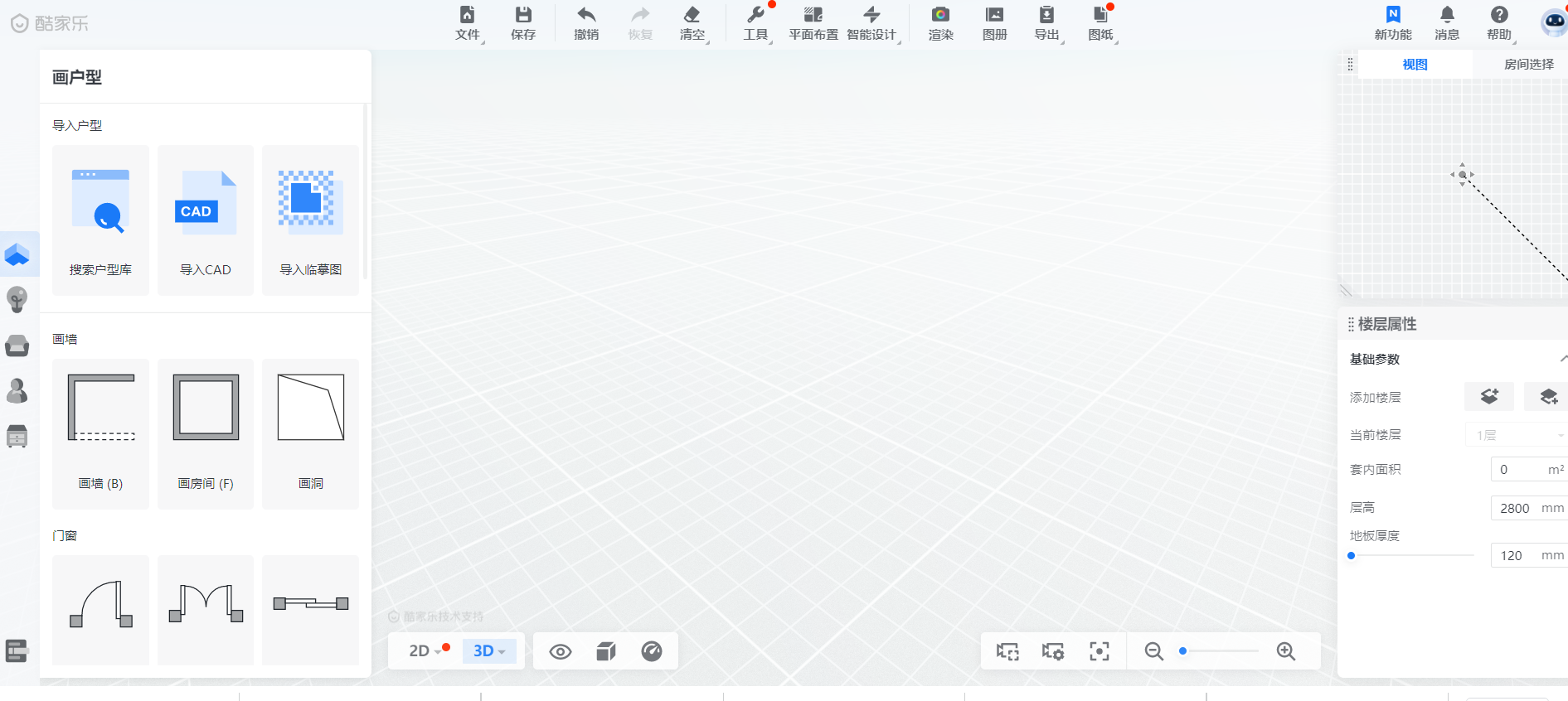Viewport: 1568px width, 701px height.
Task: Switch to the 视图 tab
Action: click(x=1415, y=65)
